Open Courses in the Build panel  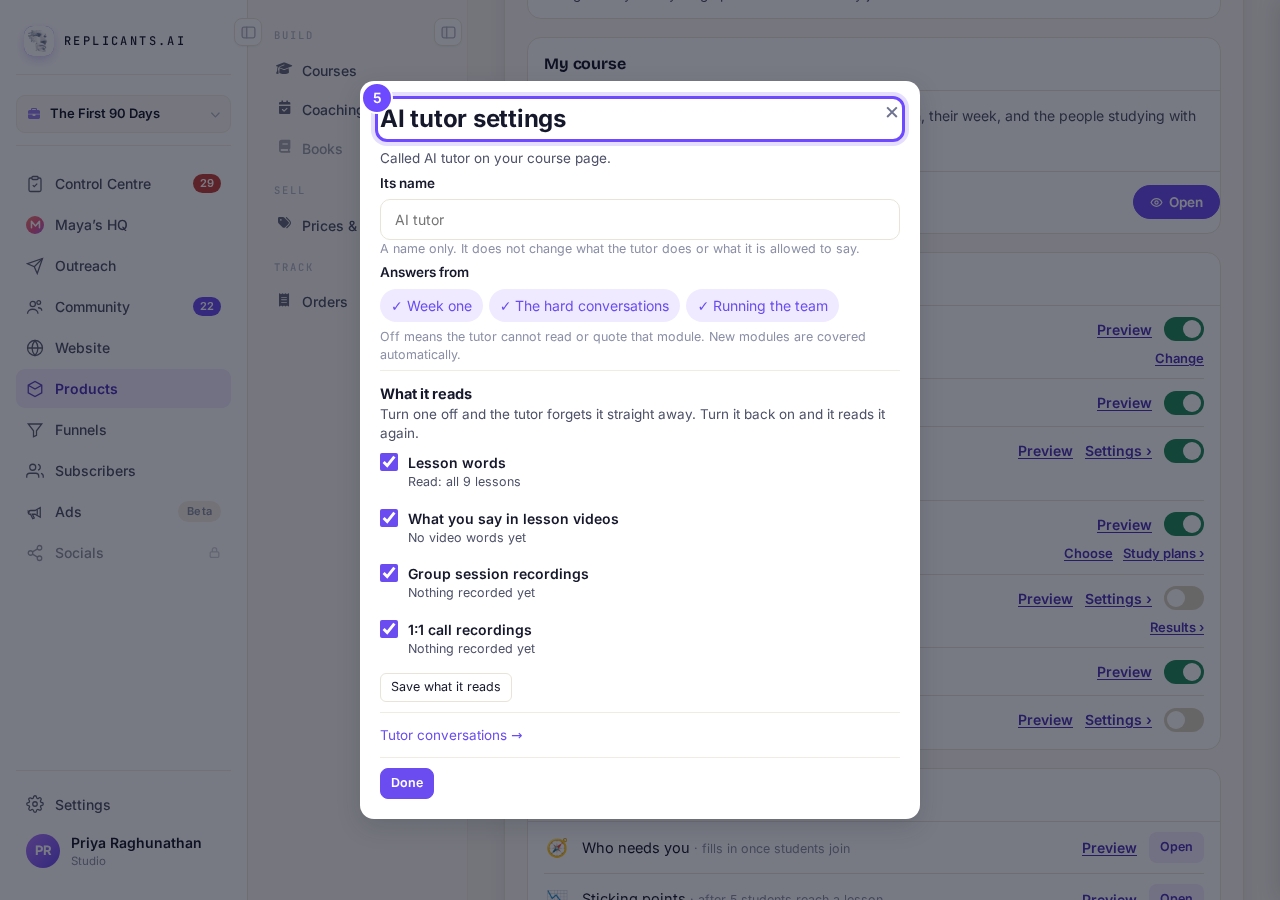(329, 71)
